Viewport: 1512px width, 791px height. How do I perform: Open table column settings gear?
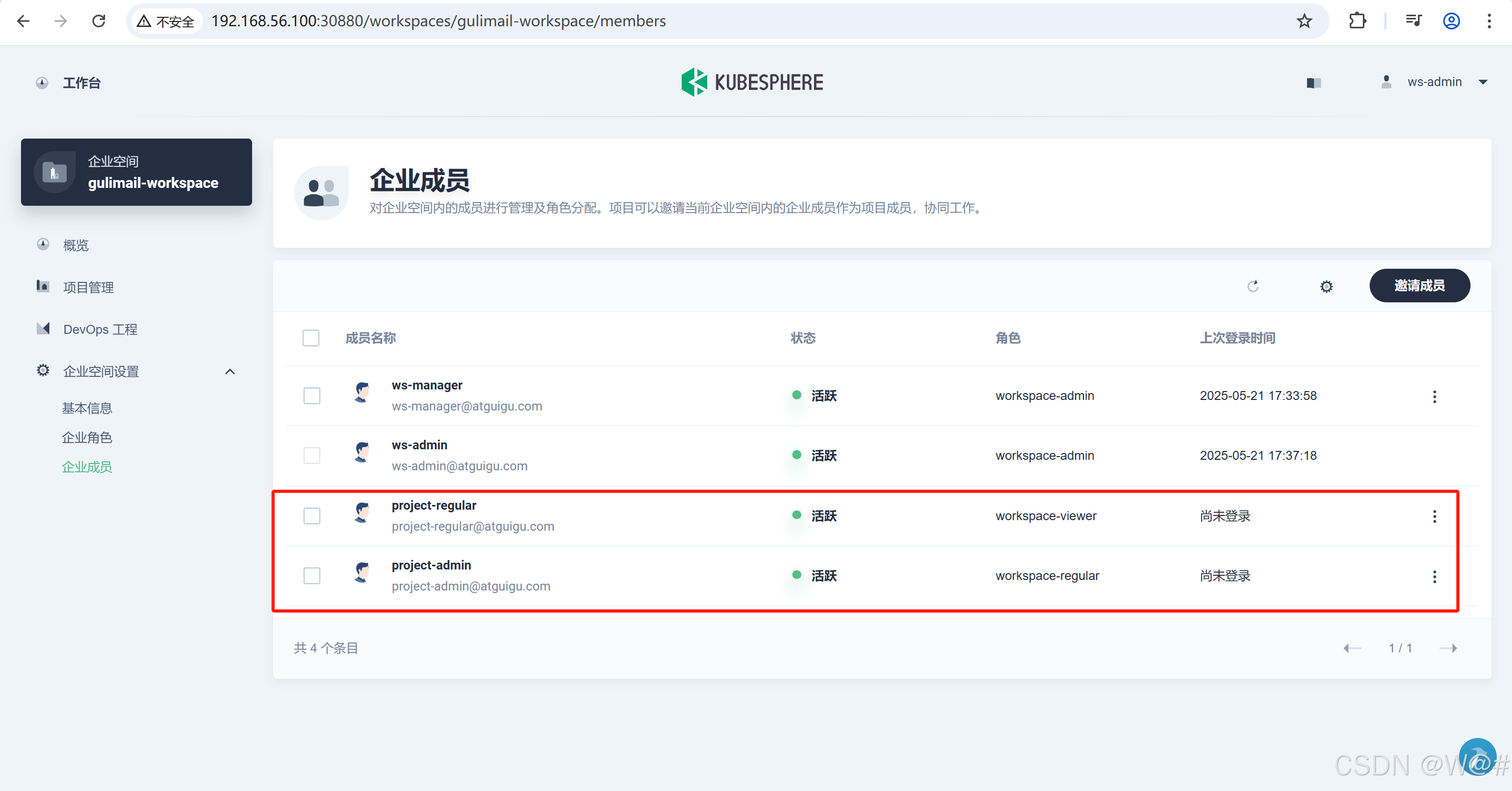tap(1326, 287)
